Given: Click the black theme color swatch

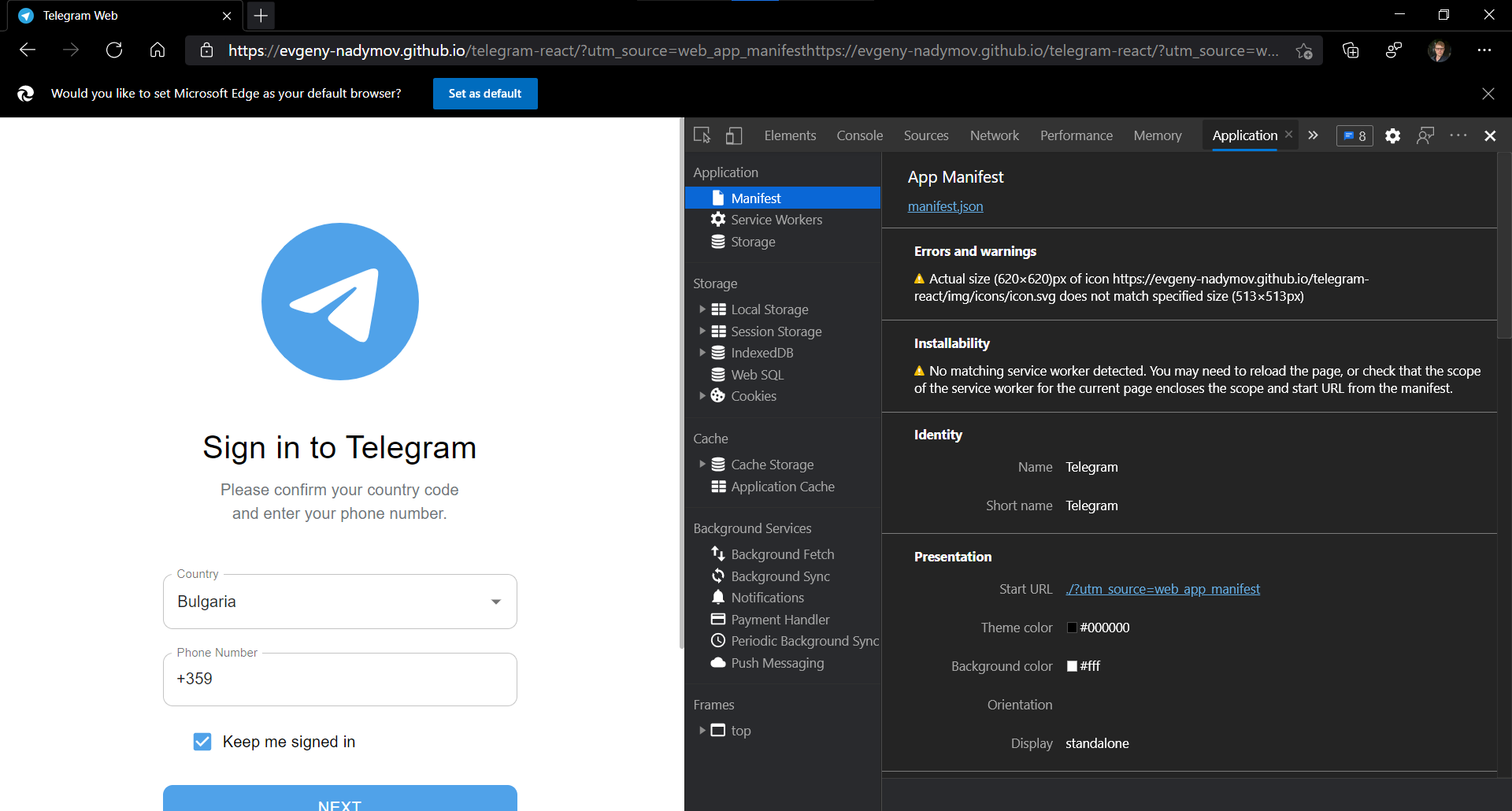Looking at the screenshot, I should [x=1072, y=628].
